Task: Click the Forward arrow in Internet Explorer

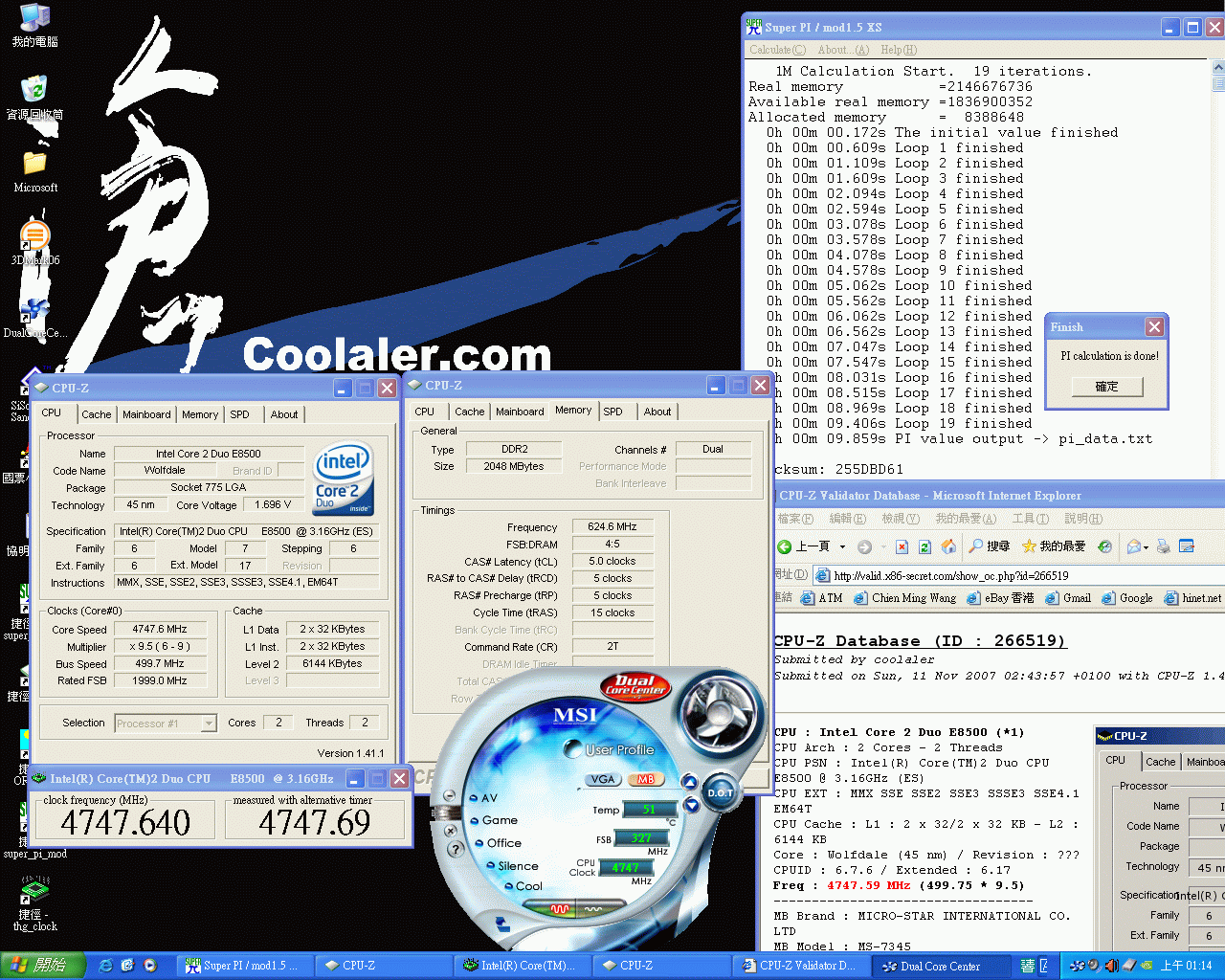Action: click(865, 546)
